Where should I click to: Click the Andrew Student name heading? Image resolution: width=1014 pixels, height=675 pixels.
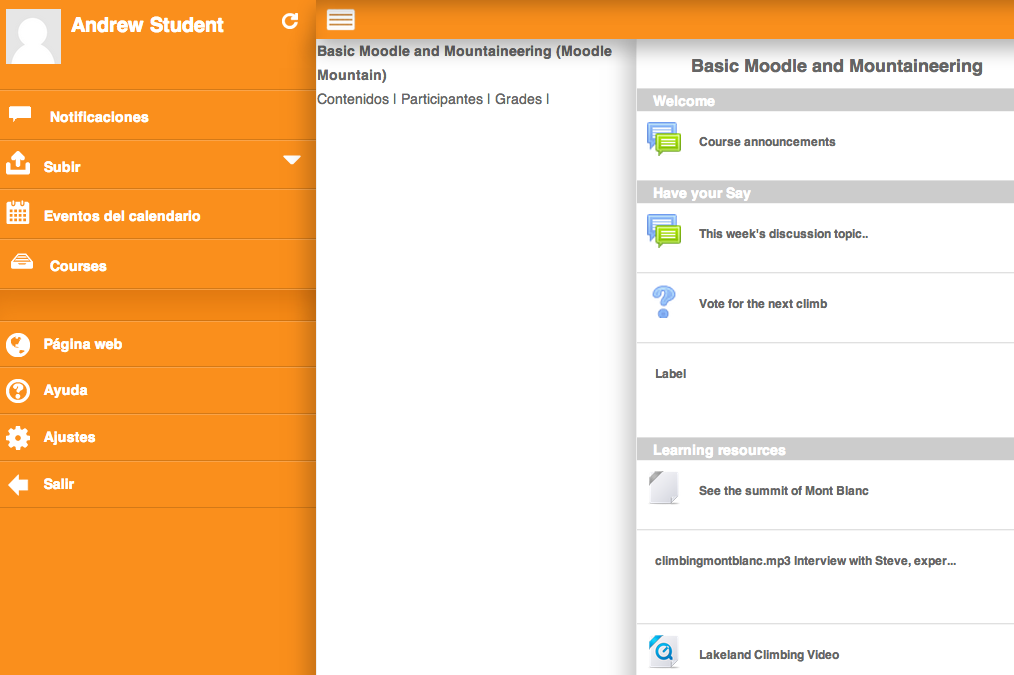pyautogui.click(x=147, y=25)
